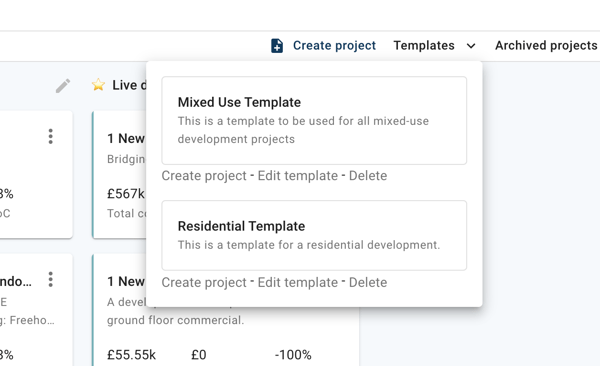600x366 pixels.
Task: Click the pencil edit icon
Action: pos(63,86)
